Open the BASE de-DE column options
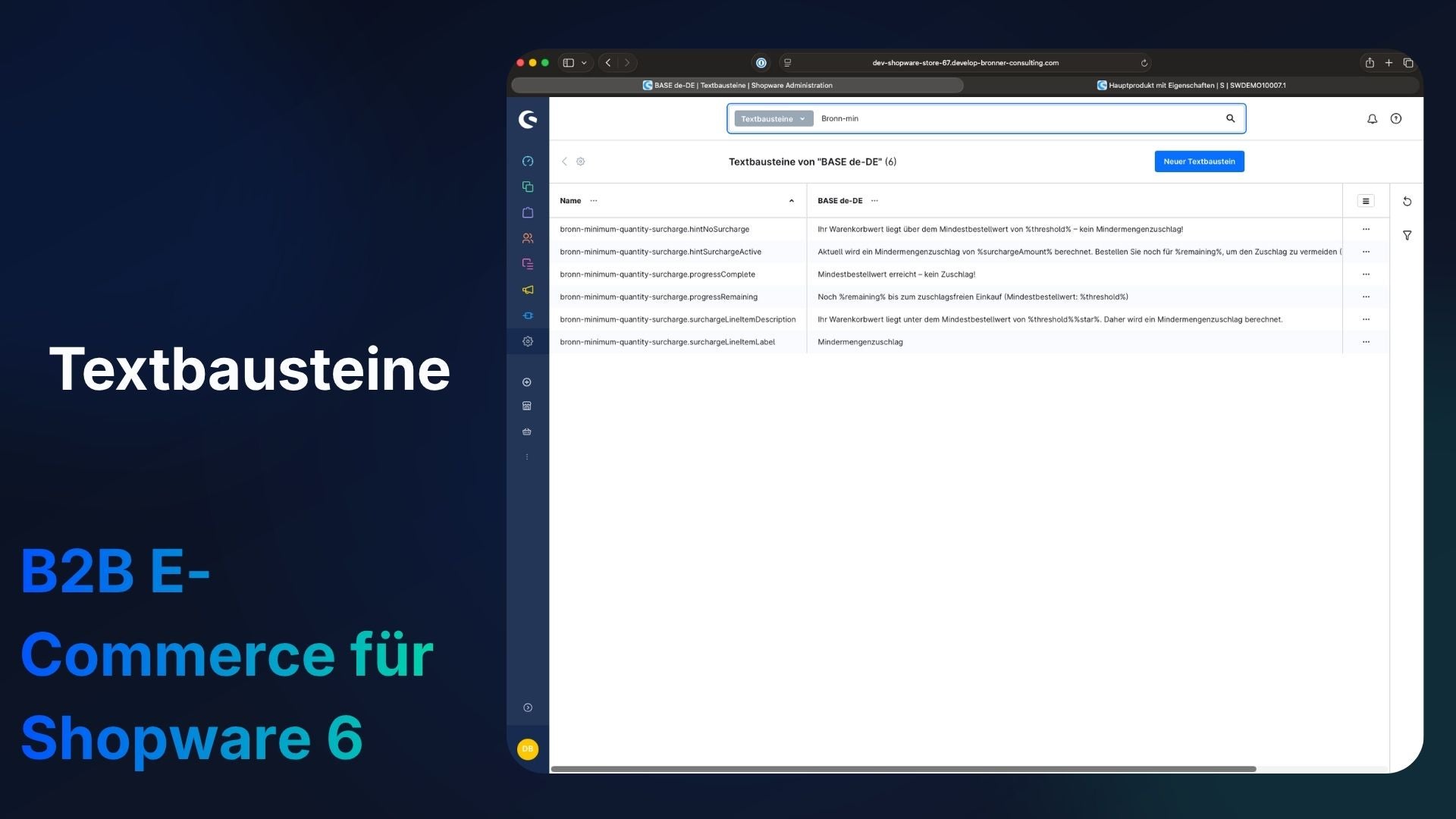1456x819 pixels. click(874, 201)
